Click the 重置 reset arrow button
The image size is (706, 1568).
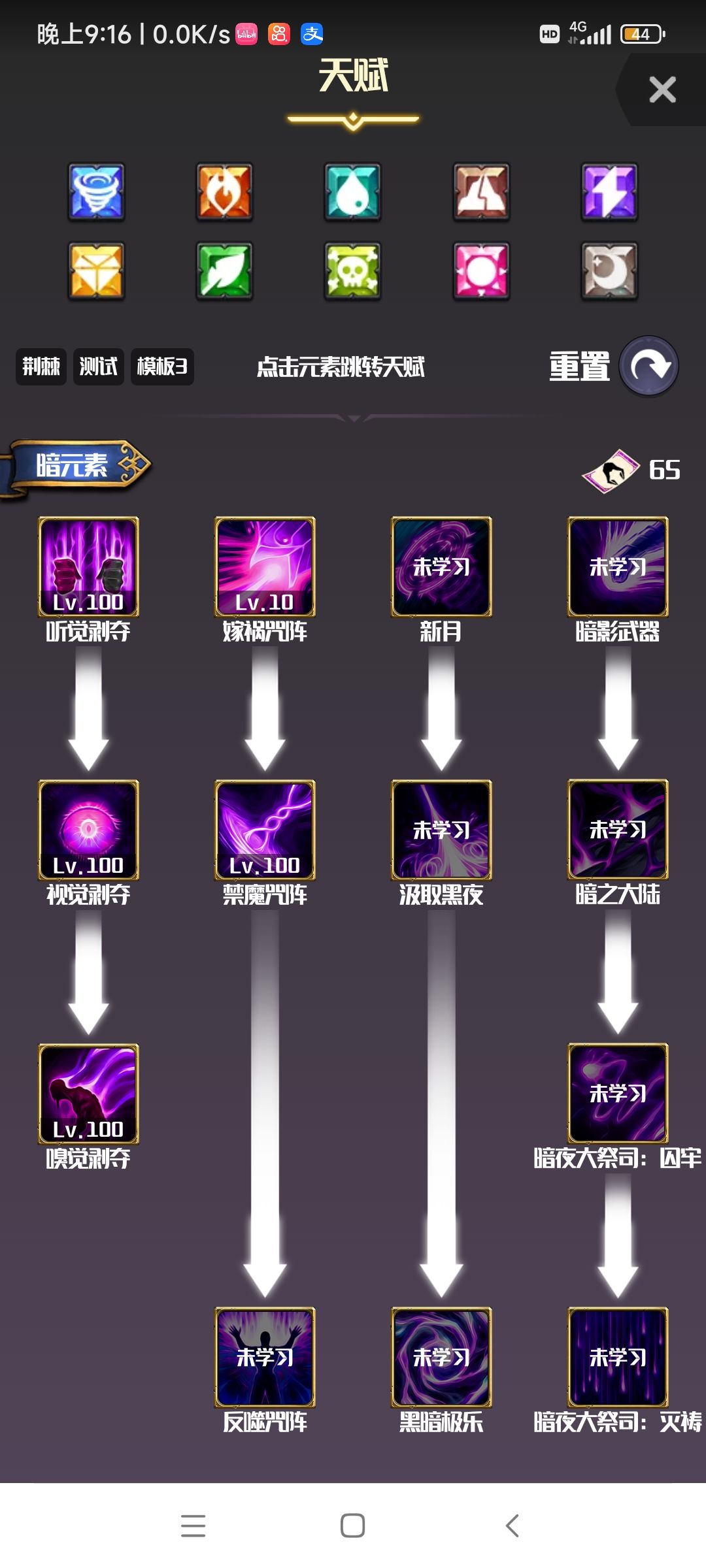pos(648,366)
